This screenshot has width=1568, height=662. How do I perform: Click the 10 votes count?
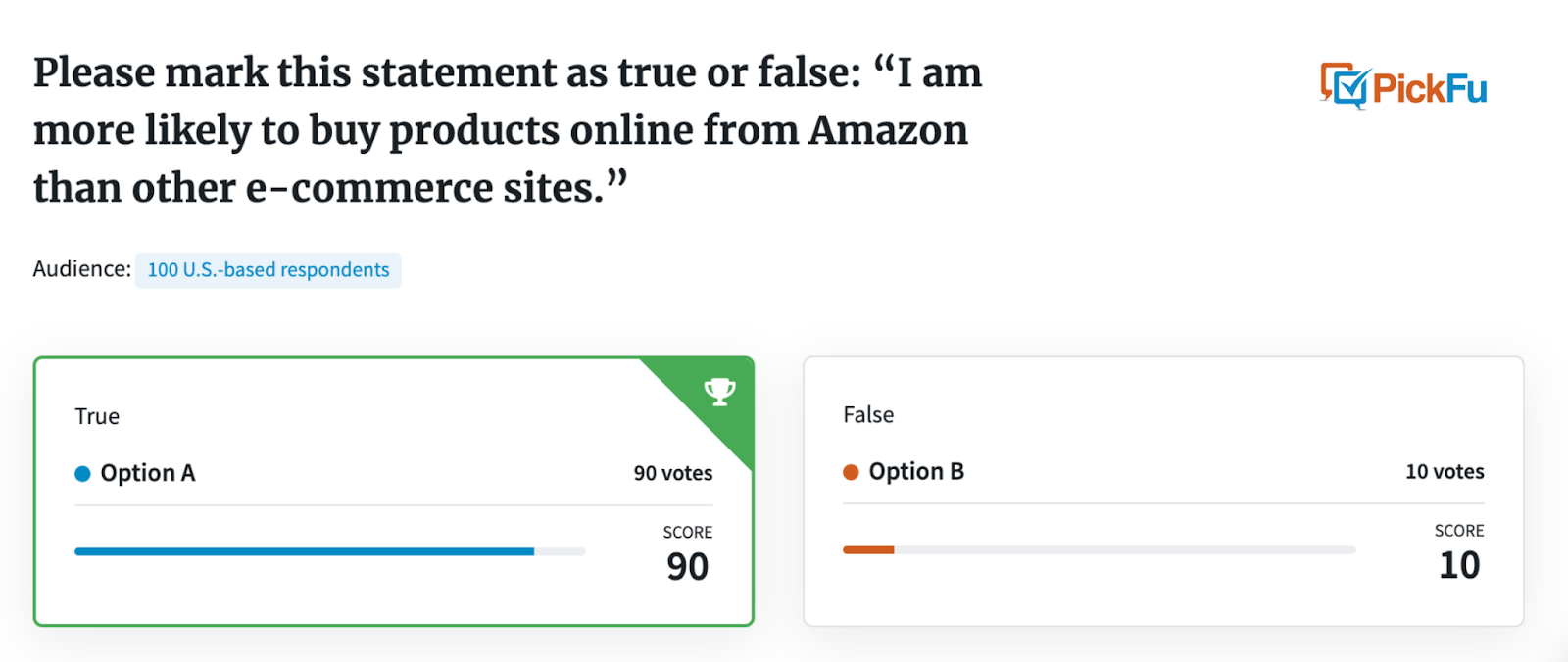pyautogui.click(x=1445, y=471)
